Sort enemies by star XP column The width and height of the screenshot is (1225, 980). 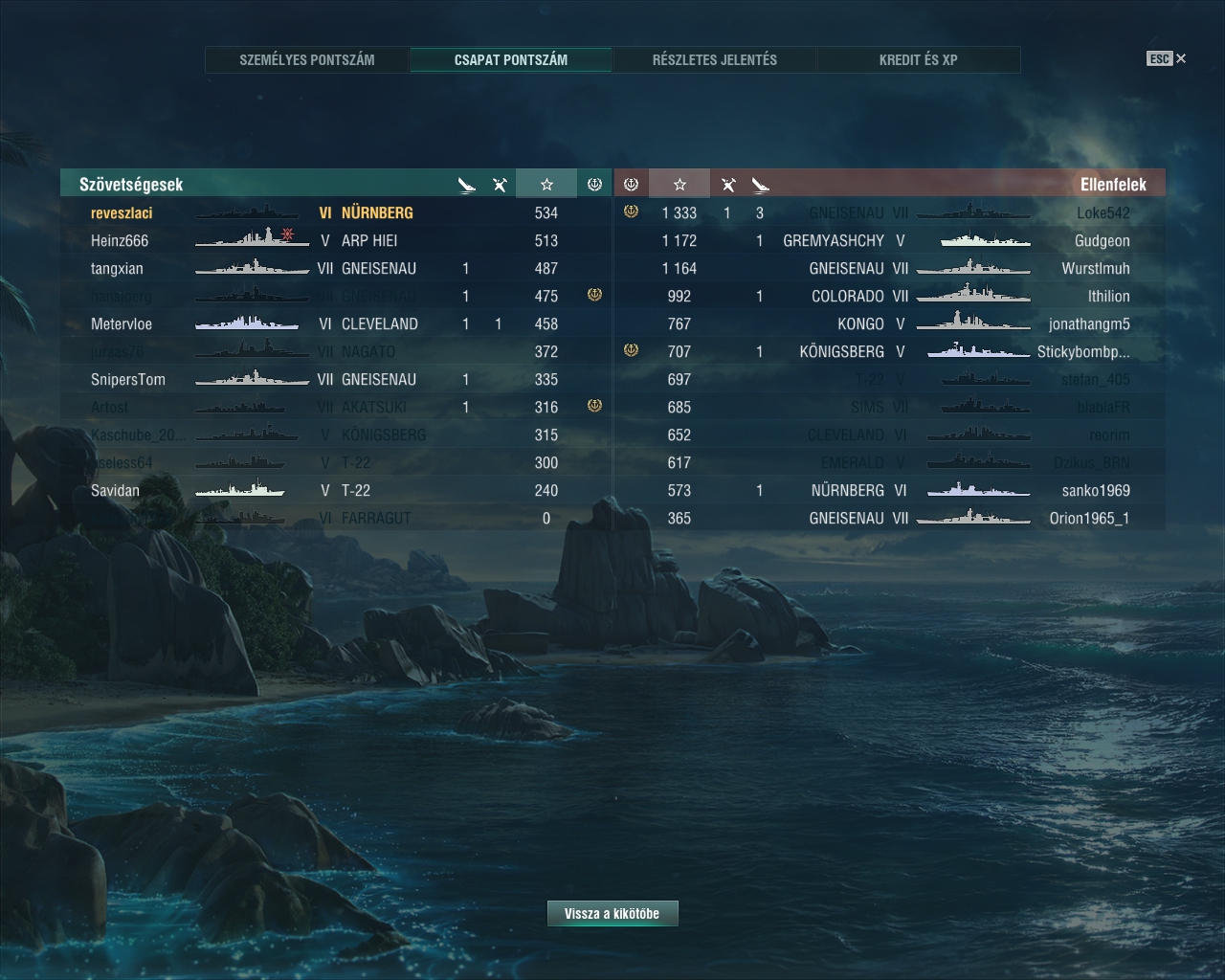(679, 184)
